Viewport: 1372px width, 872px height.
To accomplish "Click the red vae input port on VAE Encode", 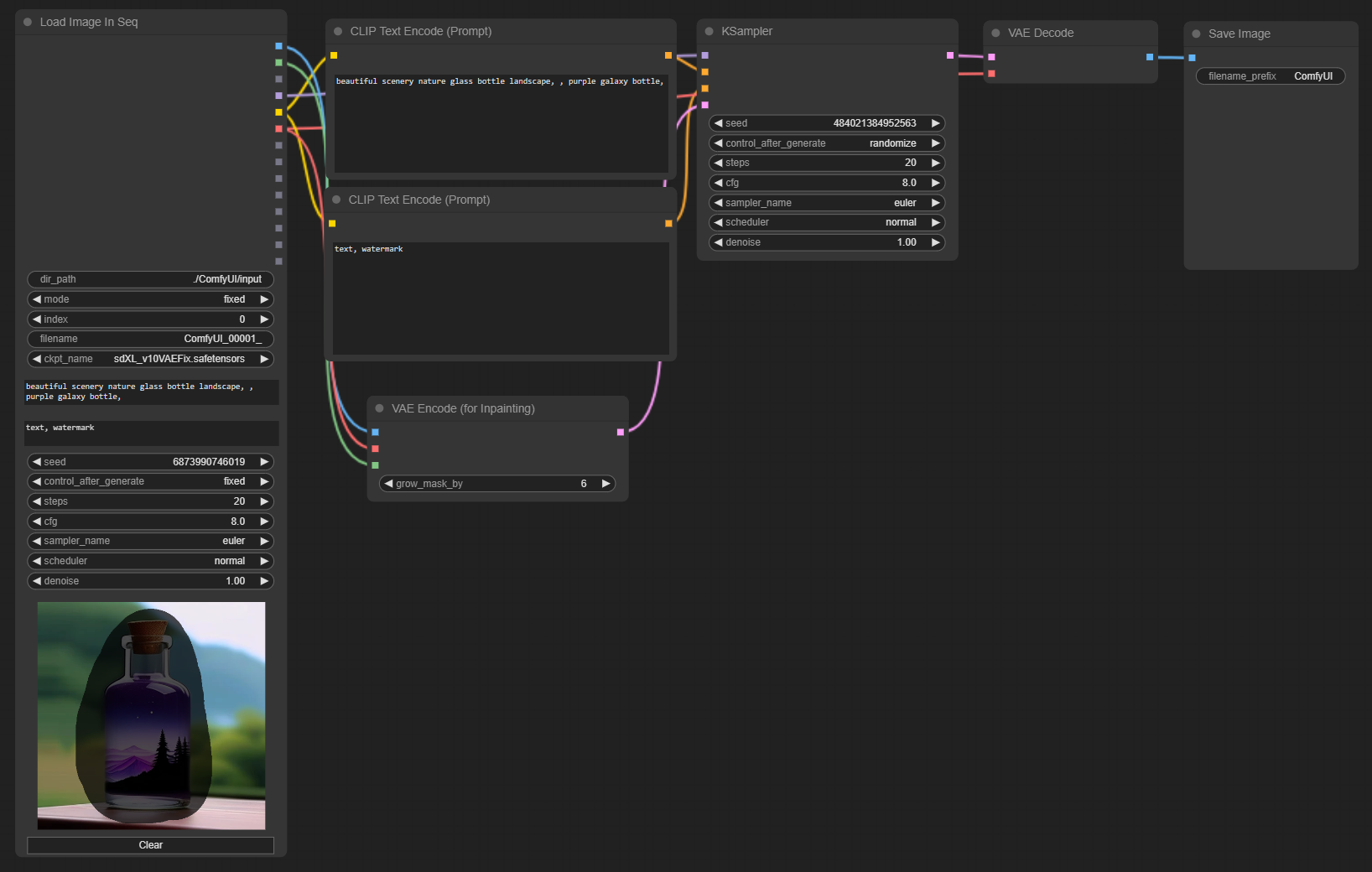I will coord(375,449).
